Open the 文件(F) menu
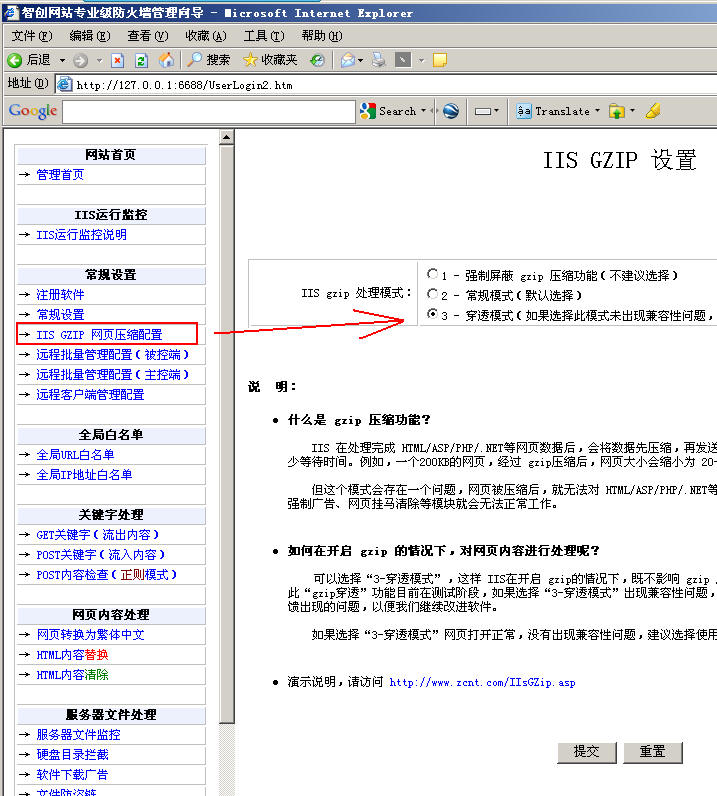Image resolution: width=717 pixels, height=796 pixels. (32, 36)
